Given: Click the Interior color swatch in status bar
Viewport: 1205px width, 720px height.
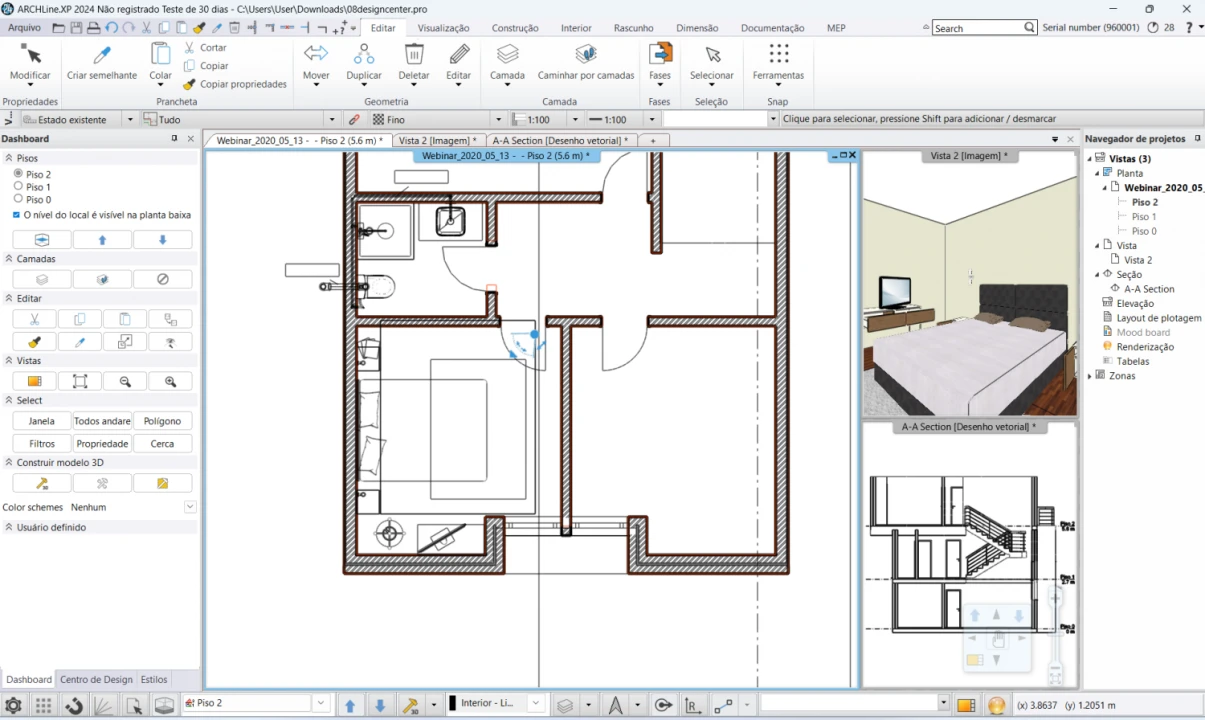Looking at the screenshot, I should tap(452, 704).
